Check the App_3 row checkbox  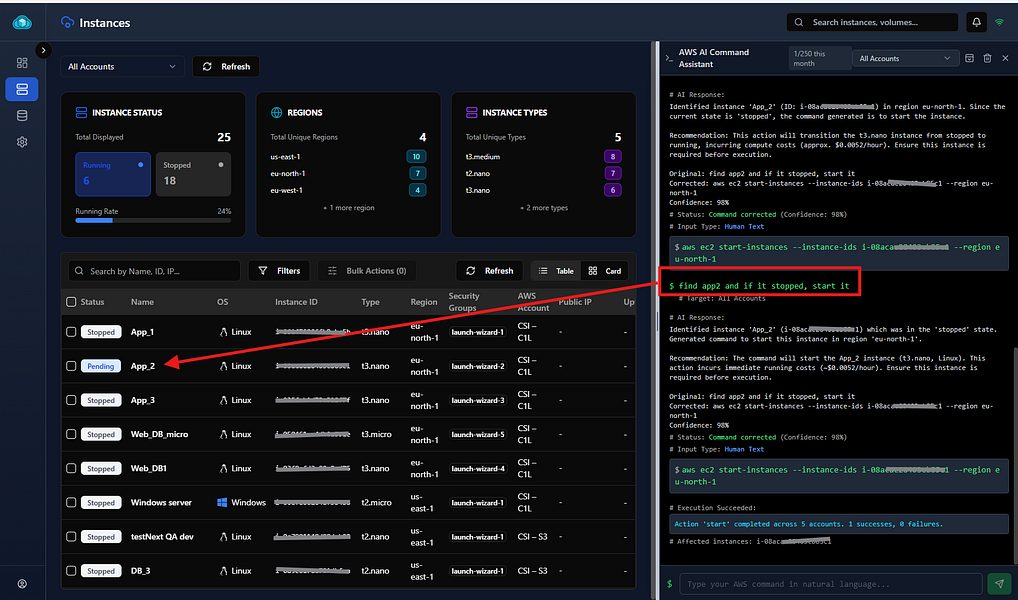tap(71, 400)
